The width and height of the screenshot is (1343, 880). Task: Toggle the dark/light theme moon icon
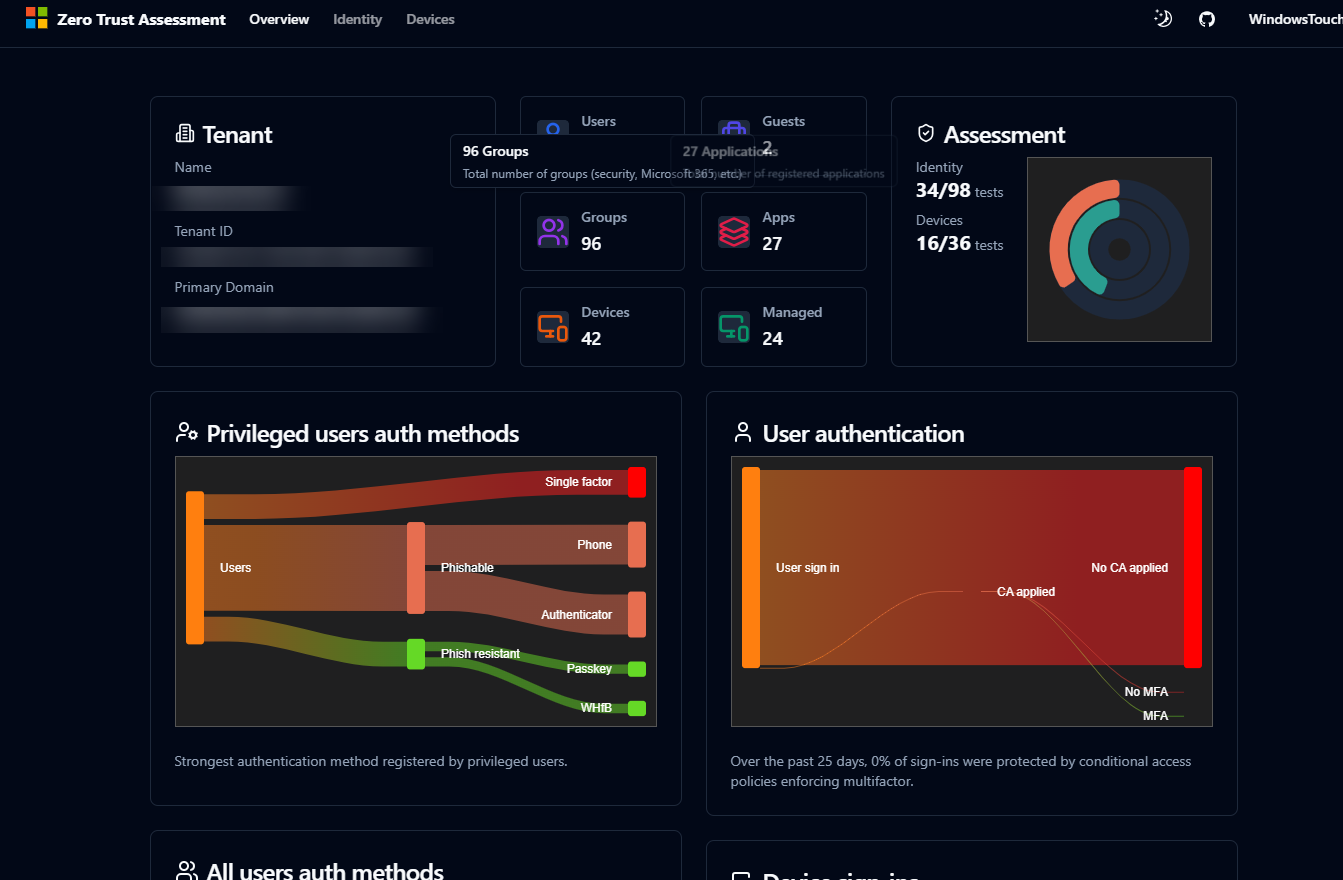point(1162,18)
